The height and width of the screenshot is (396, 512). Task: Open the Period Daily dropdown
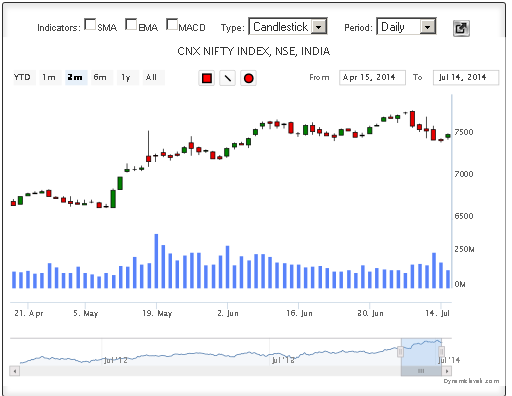click(x=406, y=26)
